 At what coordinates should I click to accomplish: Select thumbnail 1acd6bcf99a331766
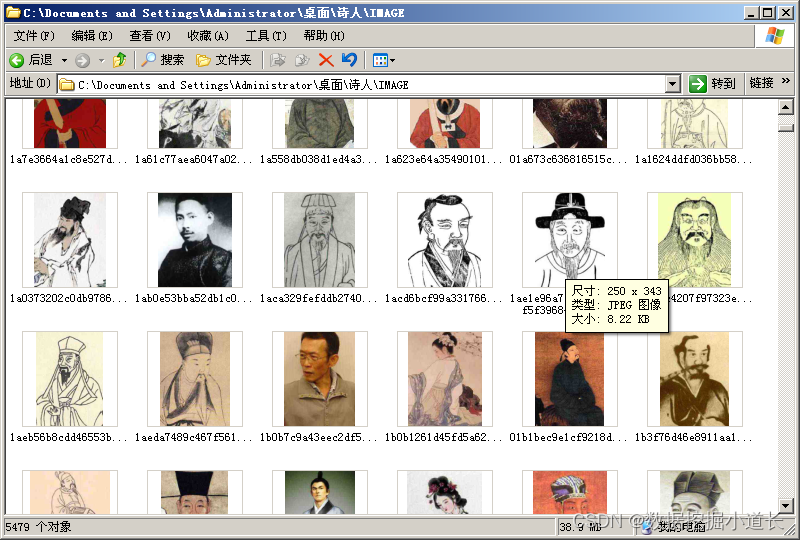[x=445, y=240]
